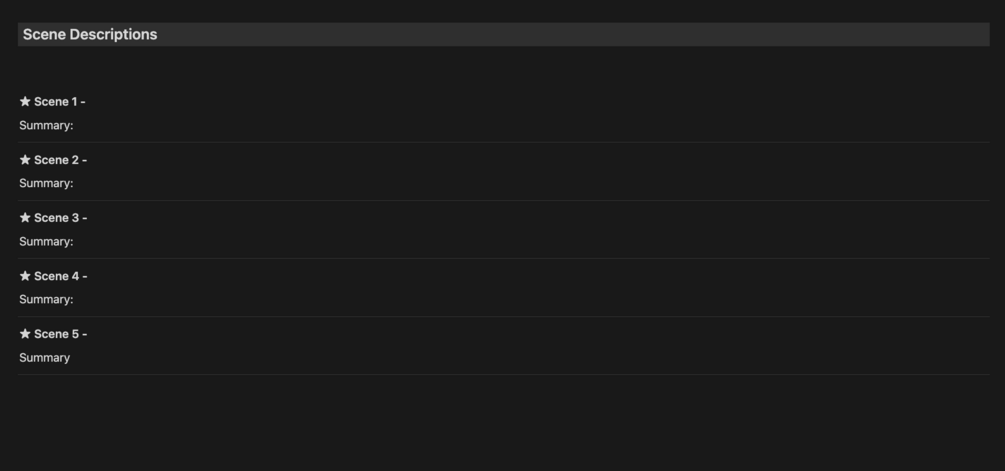This screenshot has height=471, width=1005.
Task: Click the star icon beside Scene 1
Action: [x=25, y=102]
